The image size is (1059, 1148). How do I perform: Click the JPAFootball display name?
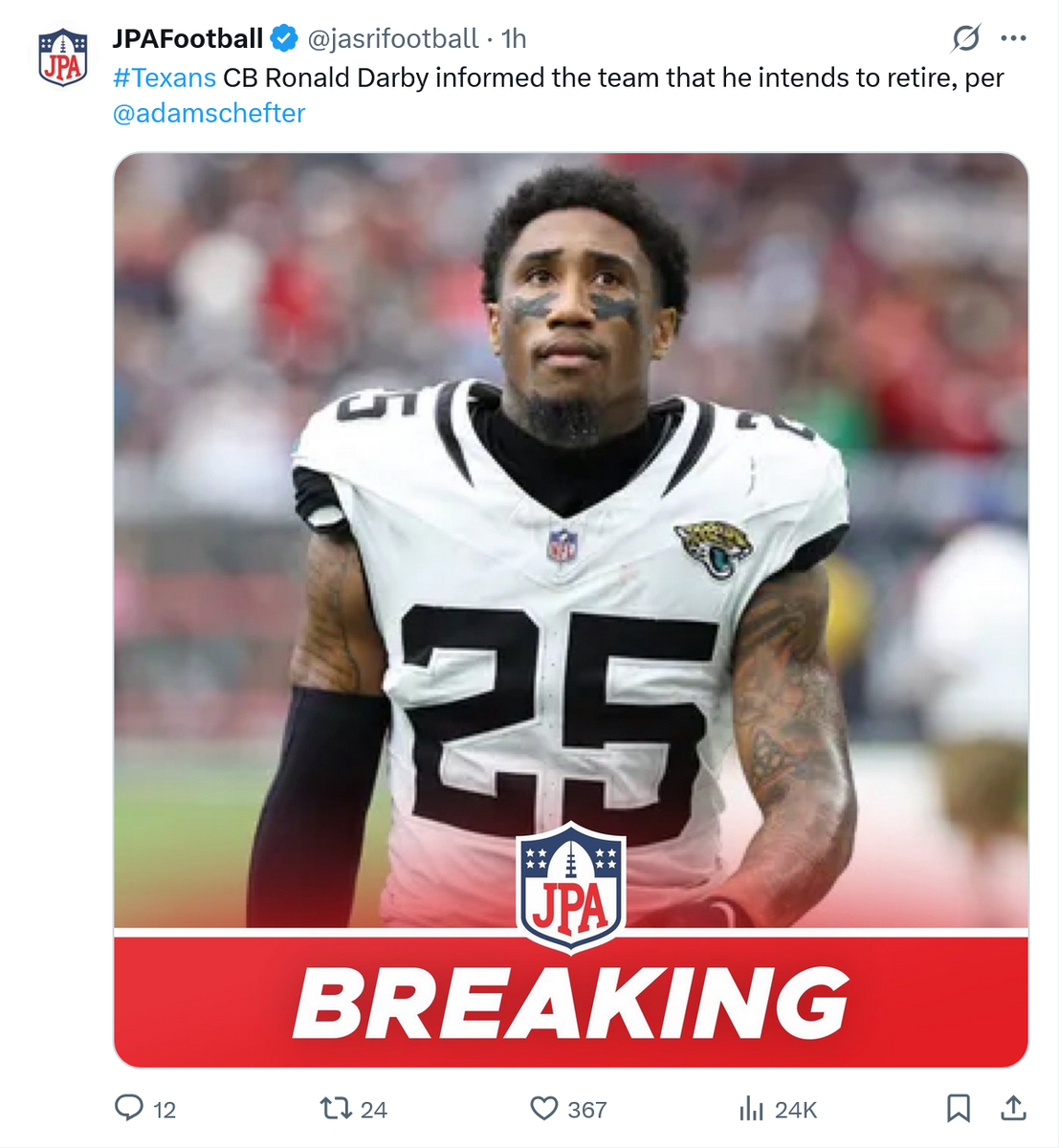coord(188,38)
